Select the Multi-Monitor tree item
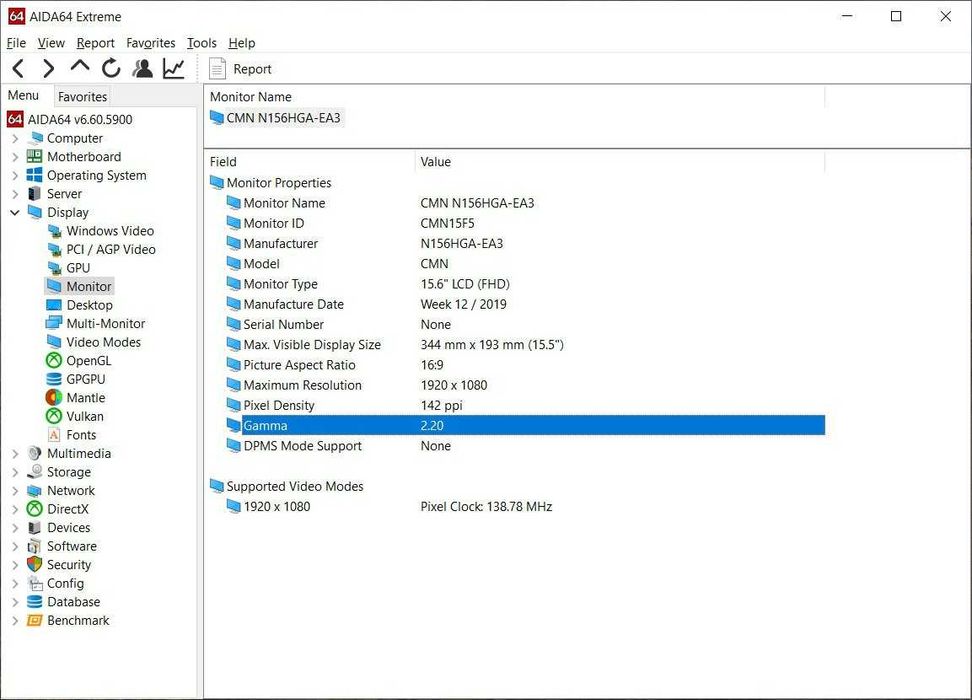Viewport: 972px width, 700px height. [x=95, y=324]
